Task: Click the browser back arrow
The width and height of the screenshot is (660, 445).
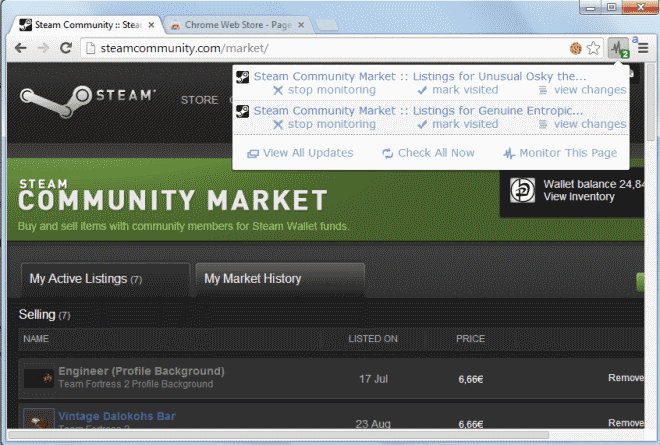Action: pyautogui.click(x=21, y=48)
